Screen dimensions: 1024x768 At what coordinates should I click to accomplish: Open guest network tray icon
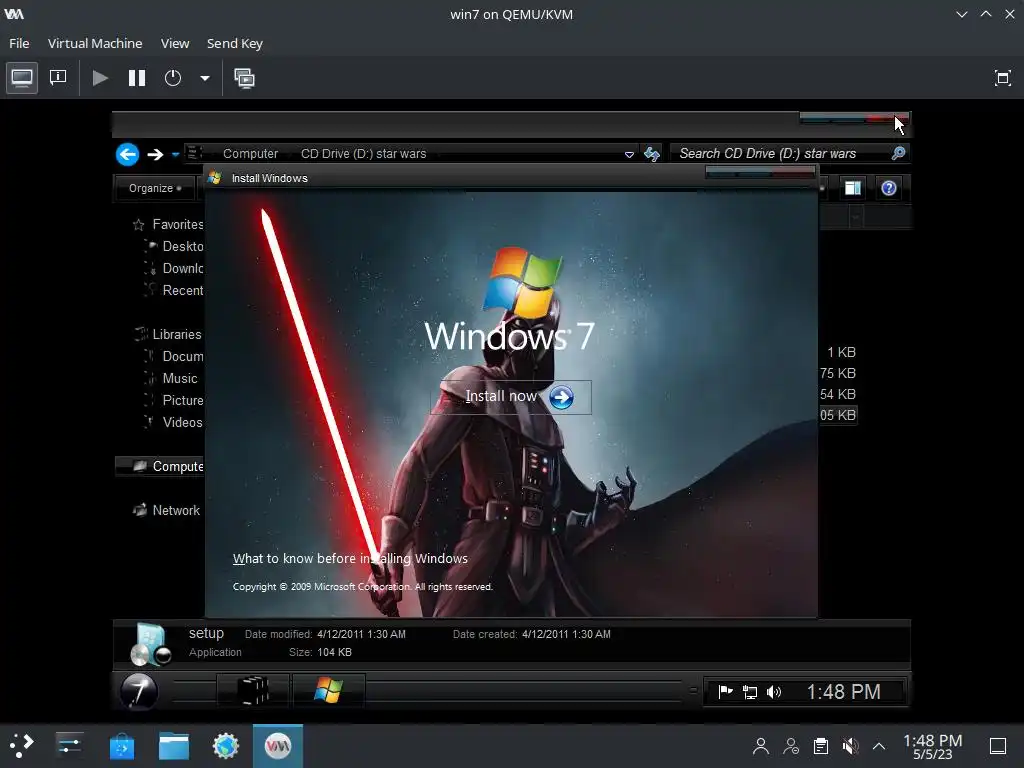click(x=750, y=692)
